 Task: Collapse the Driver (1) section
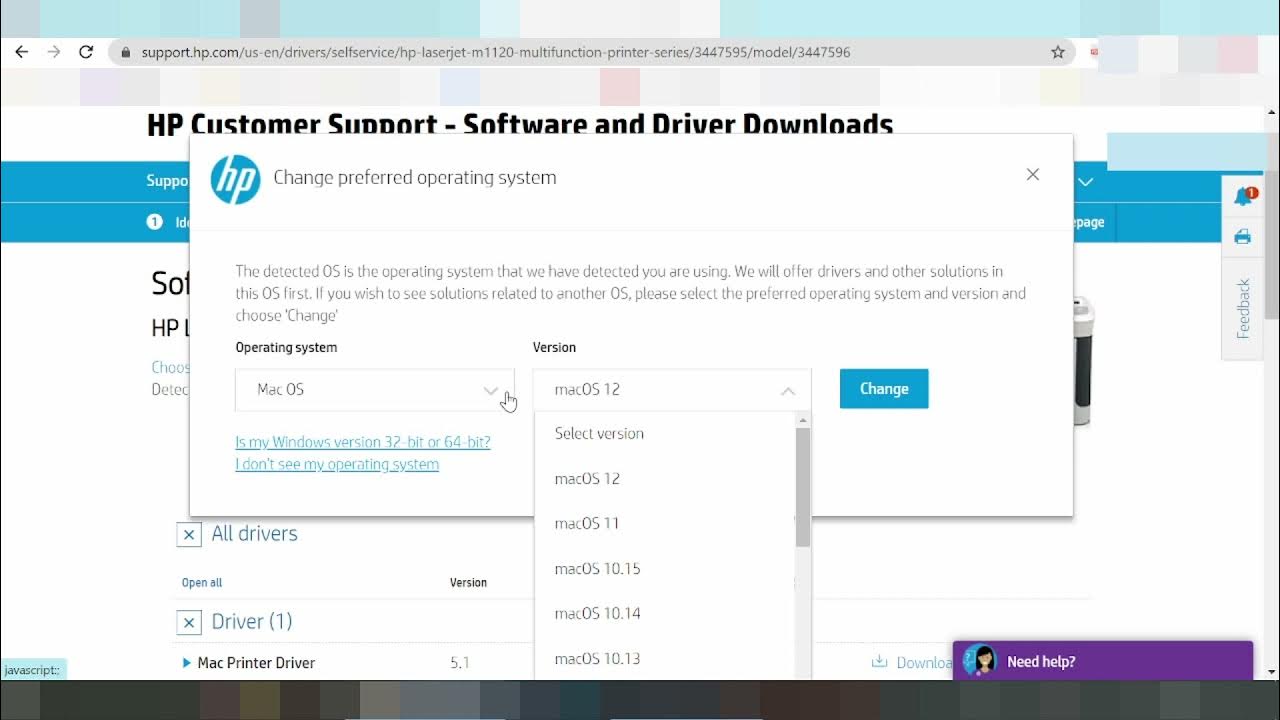click(189, 622)
